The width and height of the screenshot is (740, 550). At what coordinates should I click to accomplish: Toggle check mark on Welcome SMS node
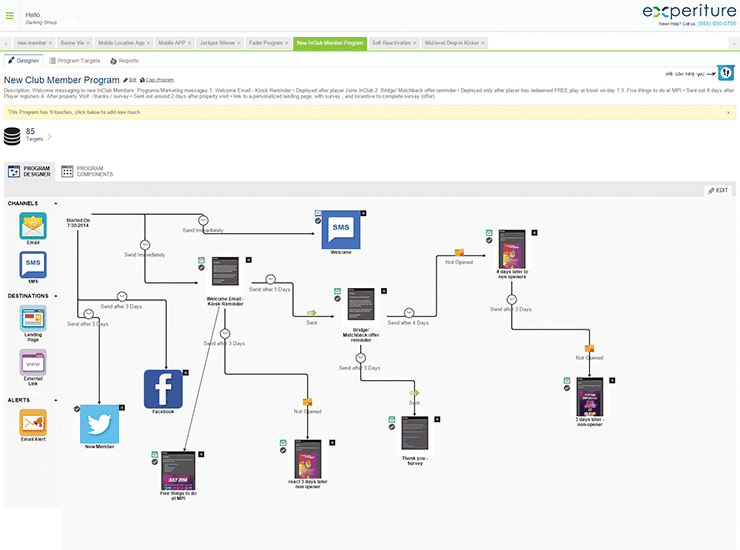(x=318, y=220)
